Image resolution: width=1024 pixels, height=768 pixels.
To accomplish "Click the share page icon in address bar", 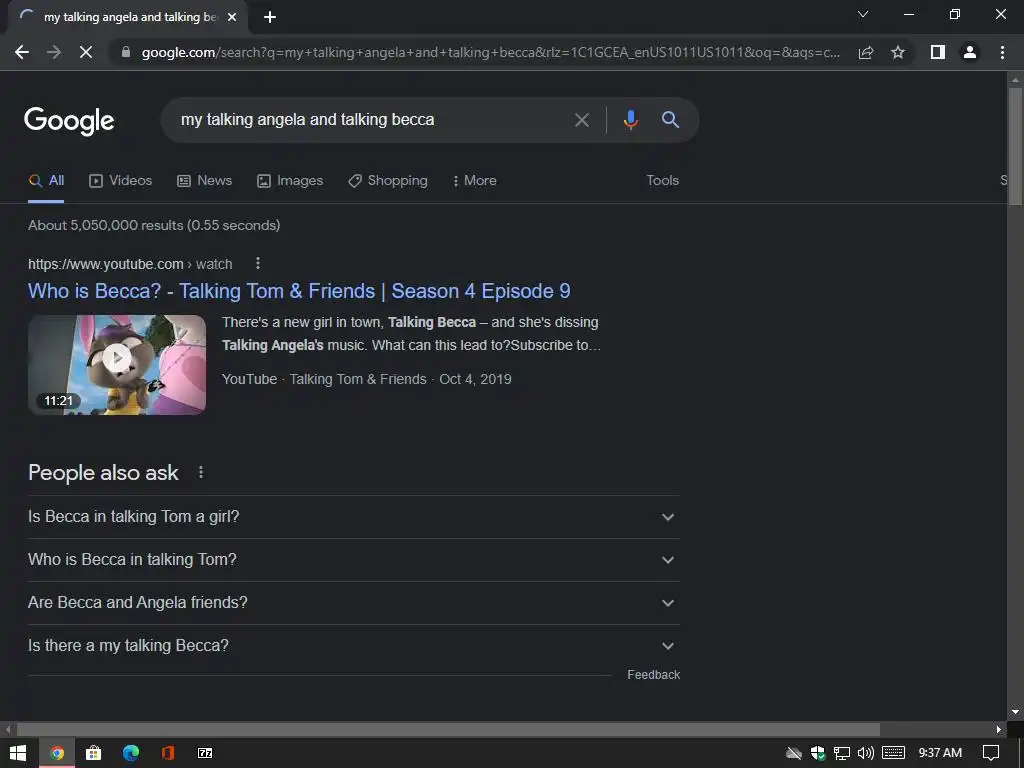I will [866, 52].
